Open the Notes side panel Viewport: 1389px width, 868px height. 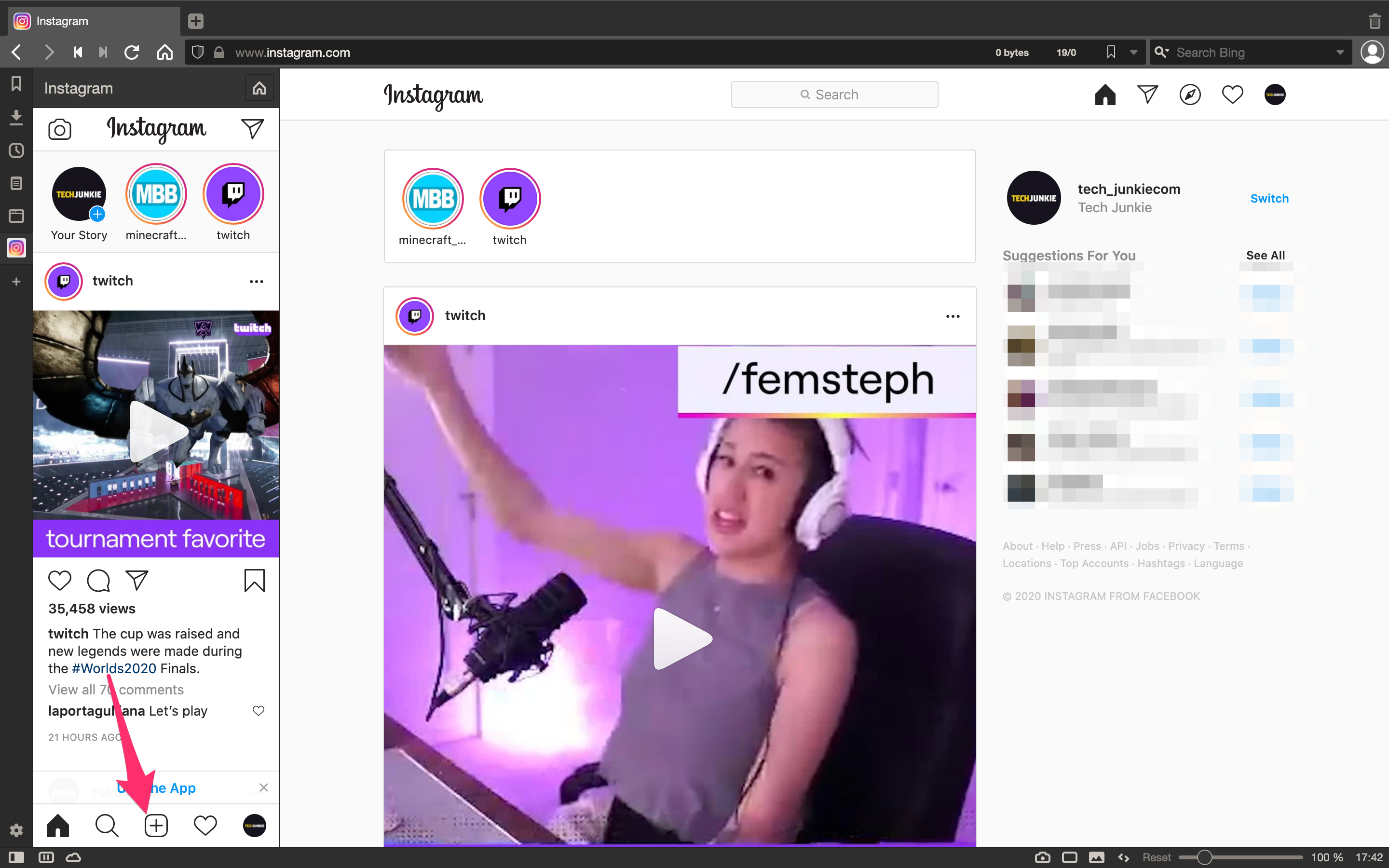[x=16, y=183]
